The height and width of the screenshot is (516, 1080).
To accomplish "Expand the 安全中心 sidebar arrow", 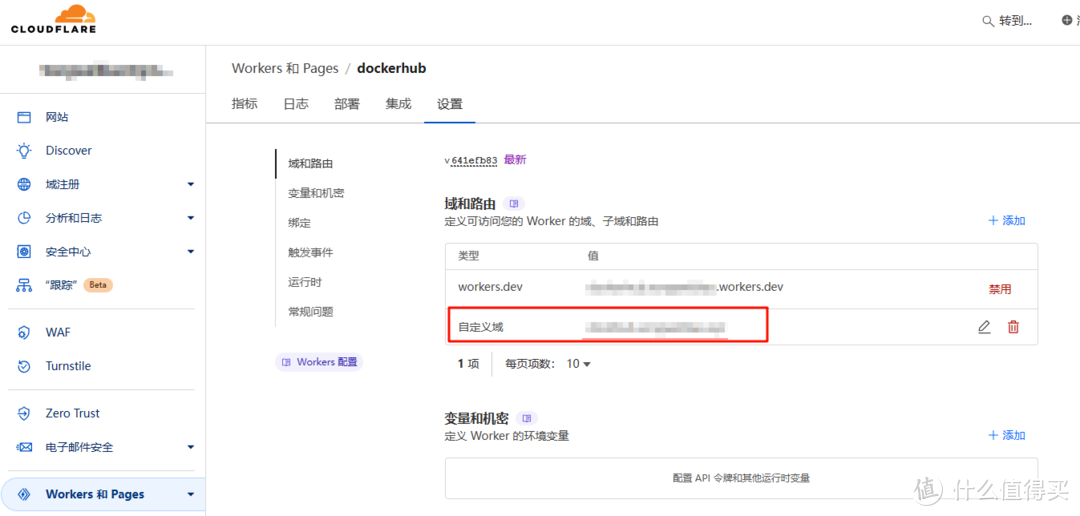I will pyautogui.click(x=191, y=252).
